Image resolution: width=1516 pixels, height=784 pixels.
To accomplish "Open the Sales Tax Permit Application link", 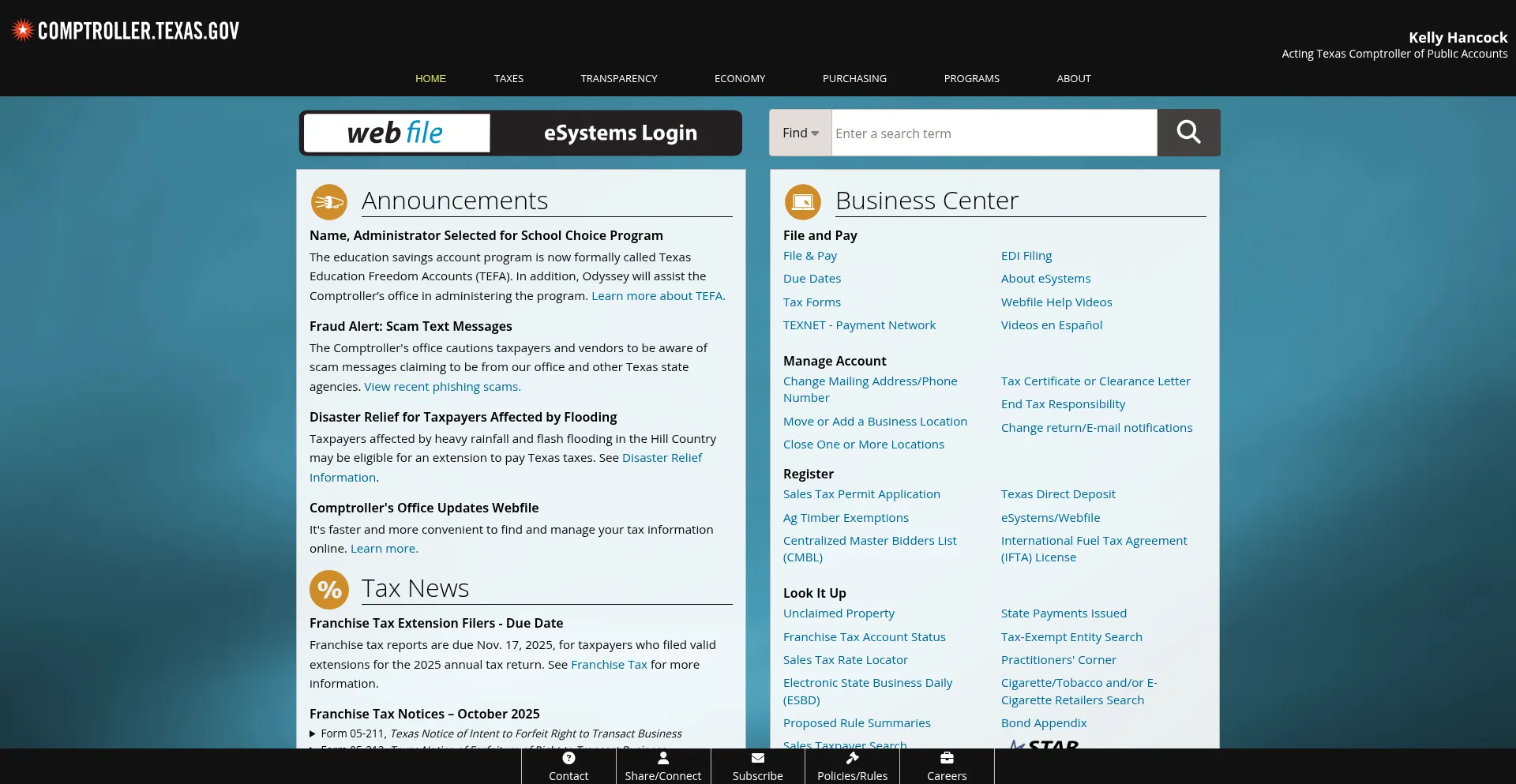I will pyautogui.click(x=861, y=494).
